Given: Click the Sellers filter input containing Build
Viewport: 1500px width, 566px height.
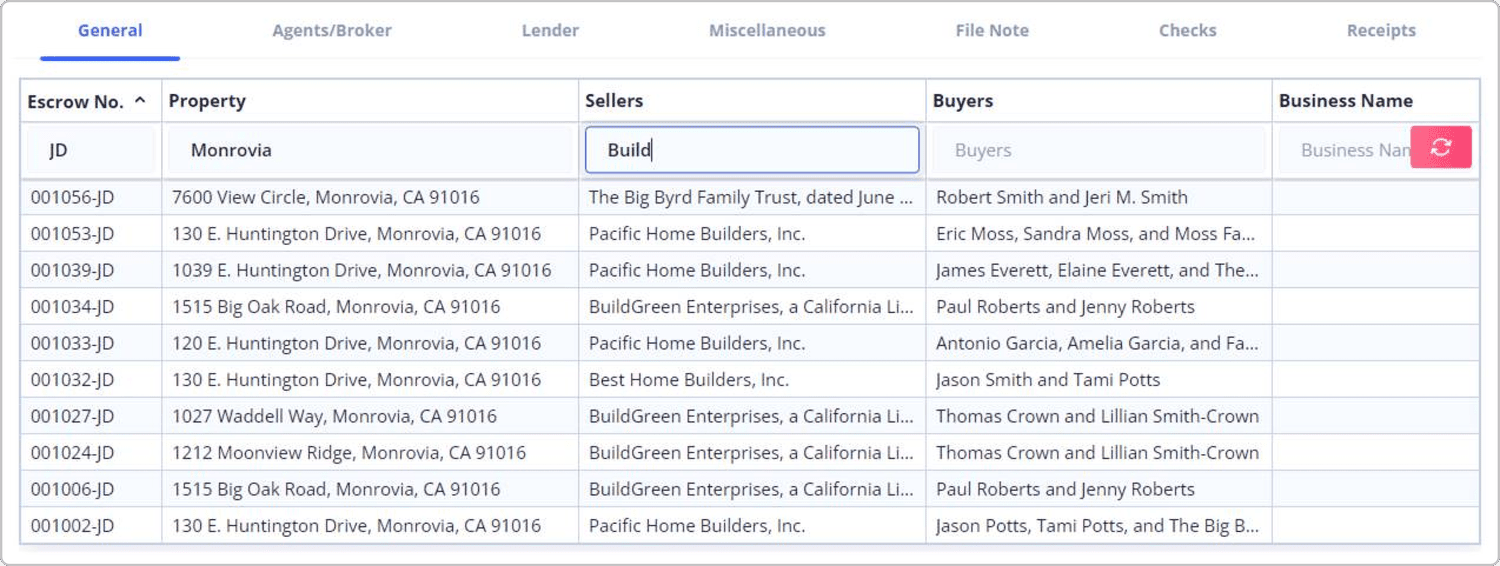Looking at the screenshot, I should (x=751, y=150).
